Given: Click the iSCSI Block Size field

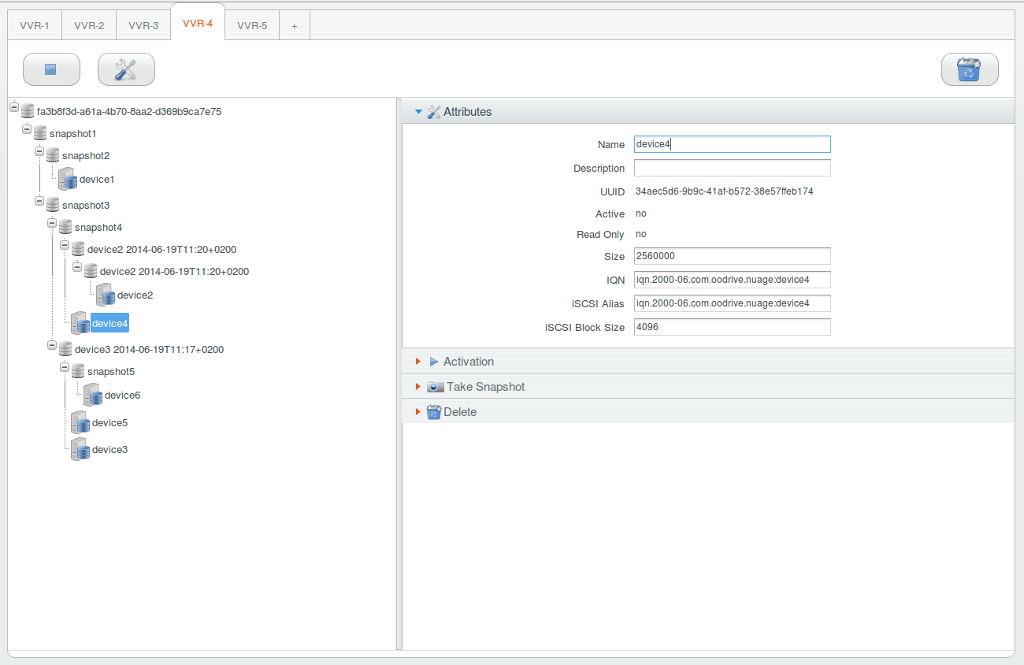Looking at the screenshot, I should (x=731, y=326).
